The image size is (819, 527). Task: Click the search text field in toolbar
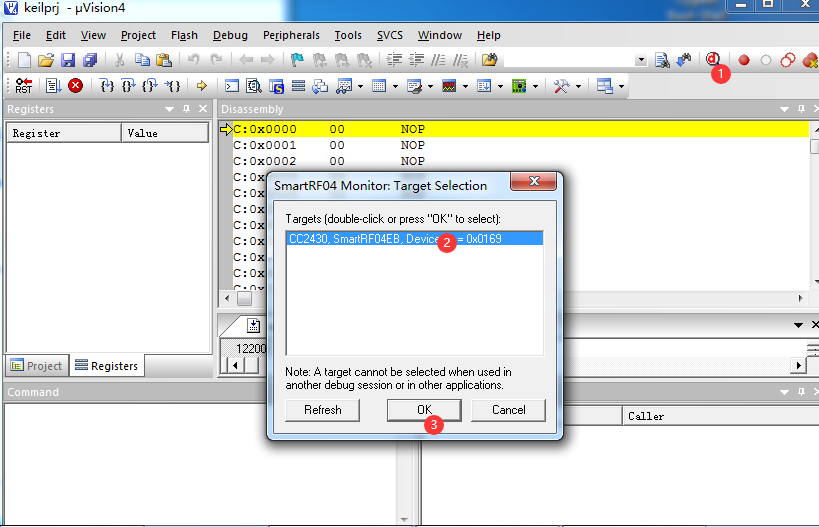(x=569, y=60)
